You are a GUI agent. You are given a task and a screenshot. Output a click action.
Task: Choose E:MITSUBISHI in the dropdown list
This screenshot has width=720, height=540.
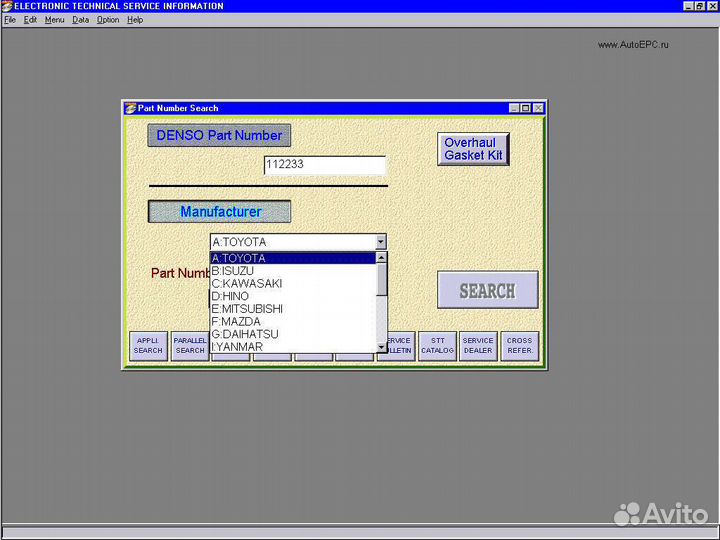click(247, 309)
